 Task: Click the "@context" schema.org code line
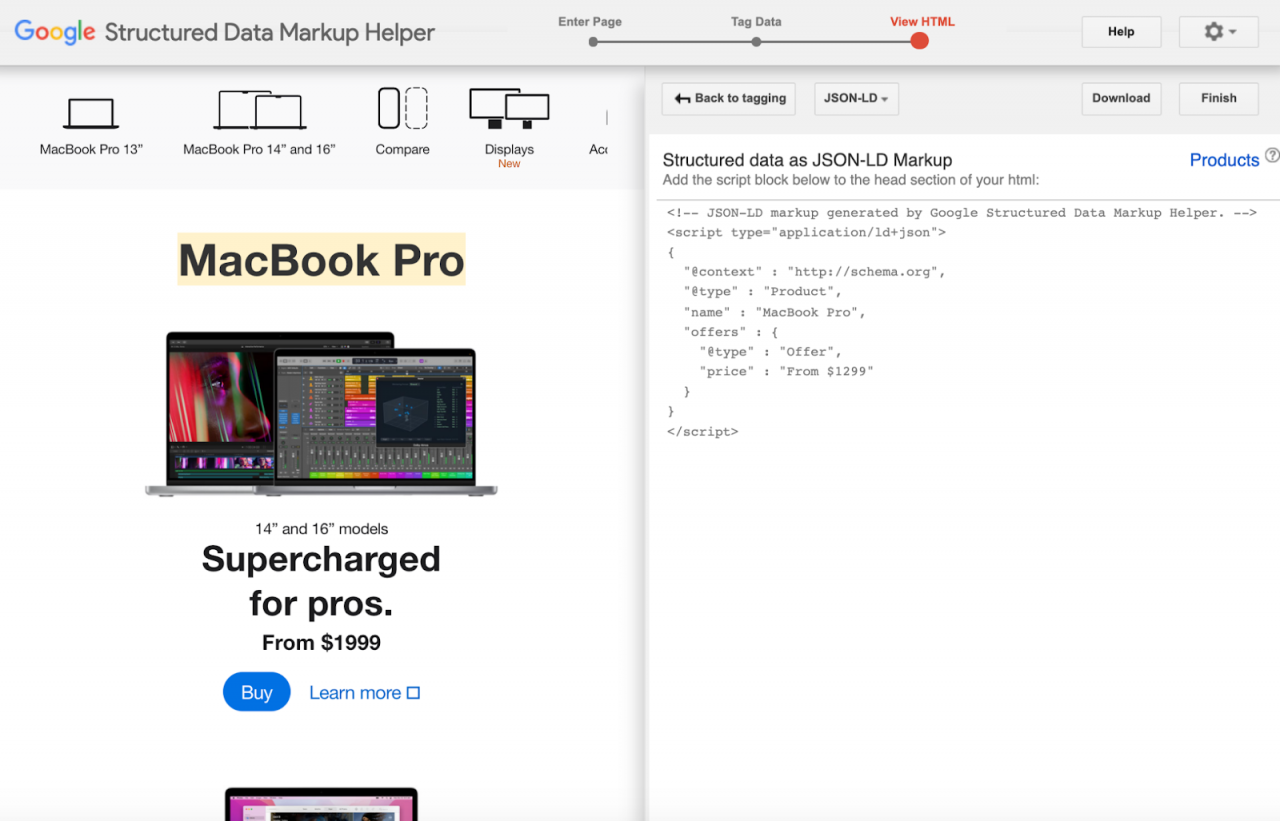(815, 272)
